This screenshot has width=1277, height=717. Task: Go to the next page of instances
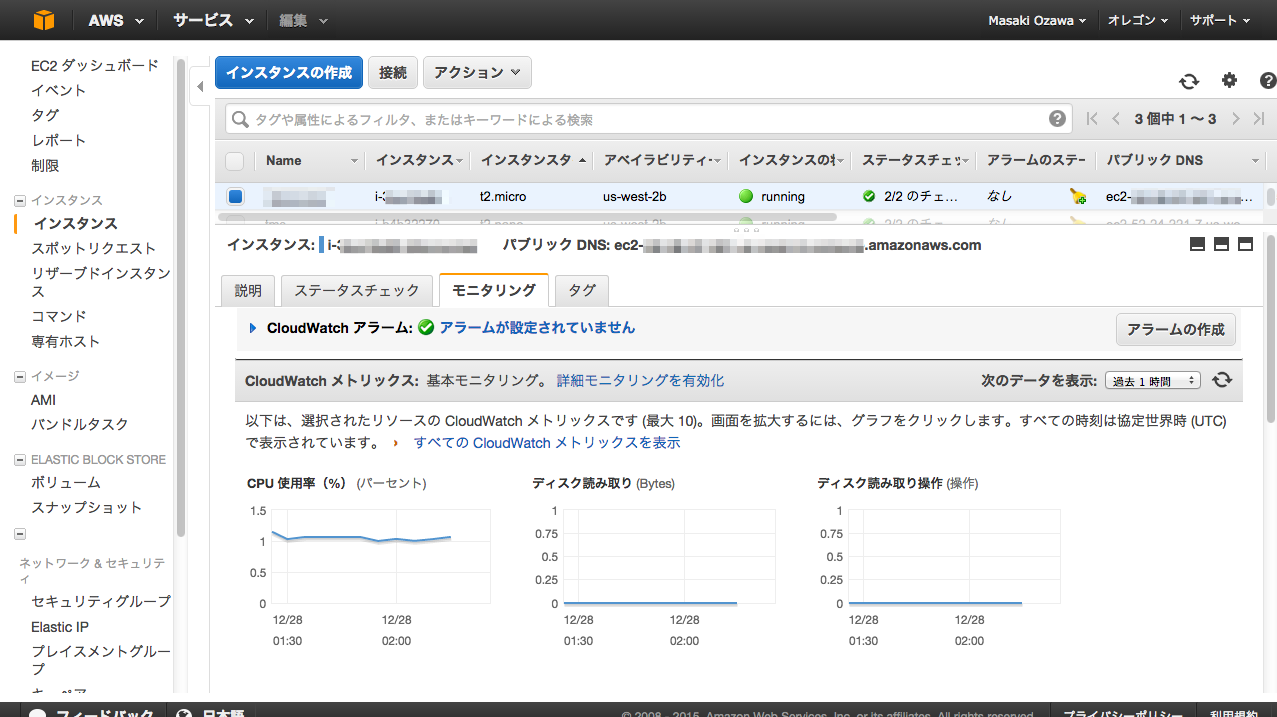coord(1235,119)
